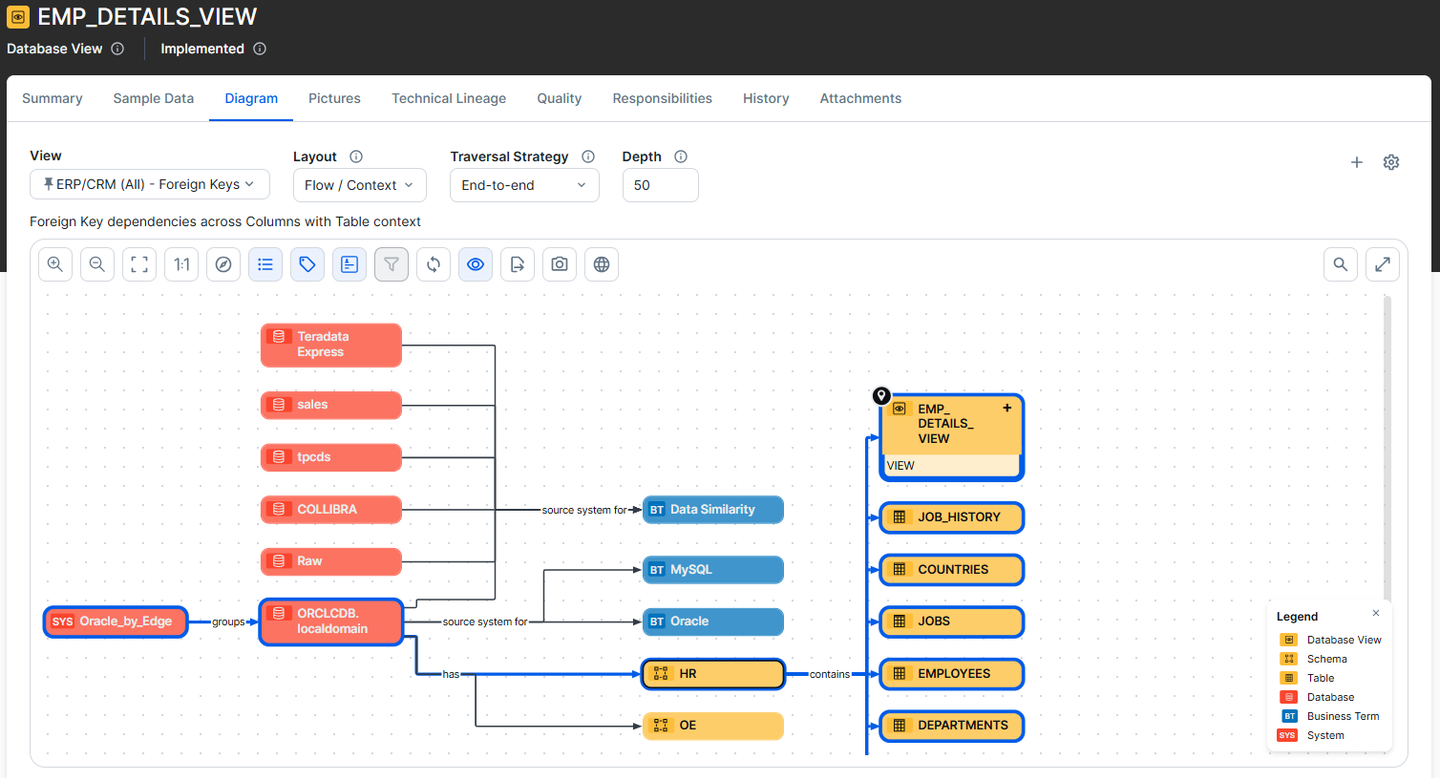Refresh the diagram layout

433,265
